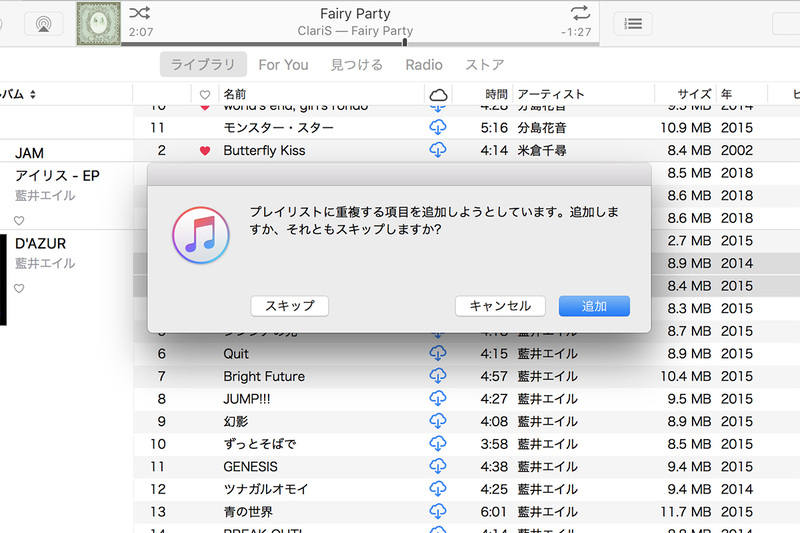This screenshot has height=533, width=800.
Task: Select the song 青の世界
Action: click(248, 512)
